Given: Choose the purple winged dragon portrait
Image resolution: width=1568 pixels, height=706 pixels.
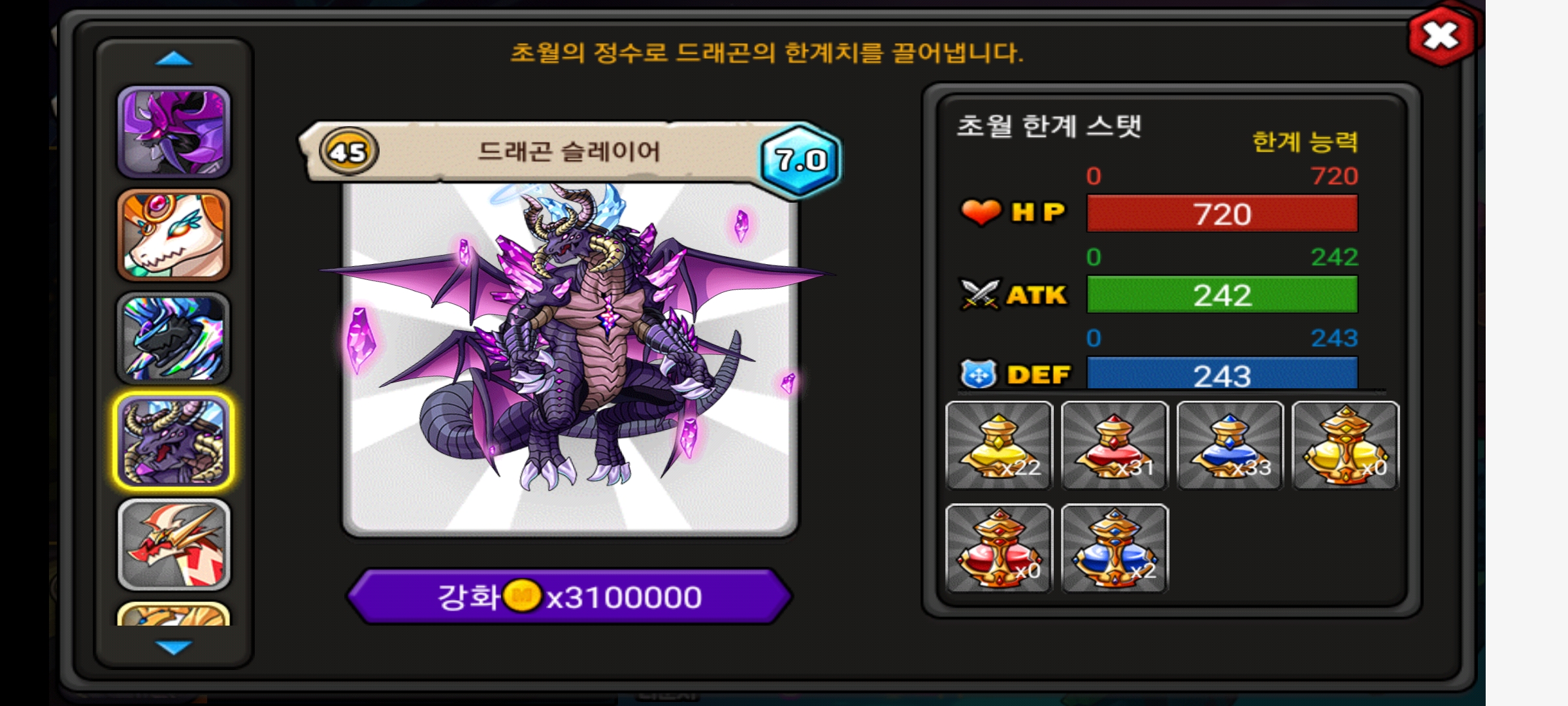Looking at the screenshot, I should click(174, 132).
